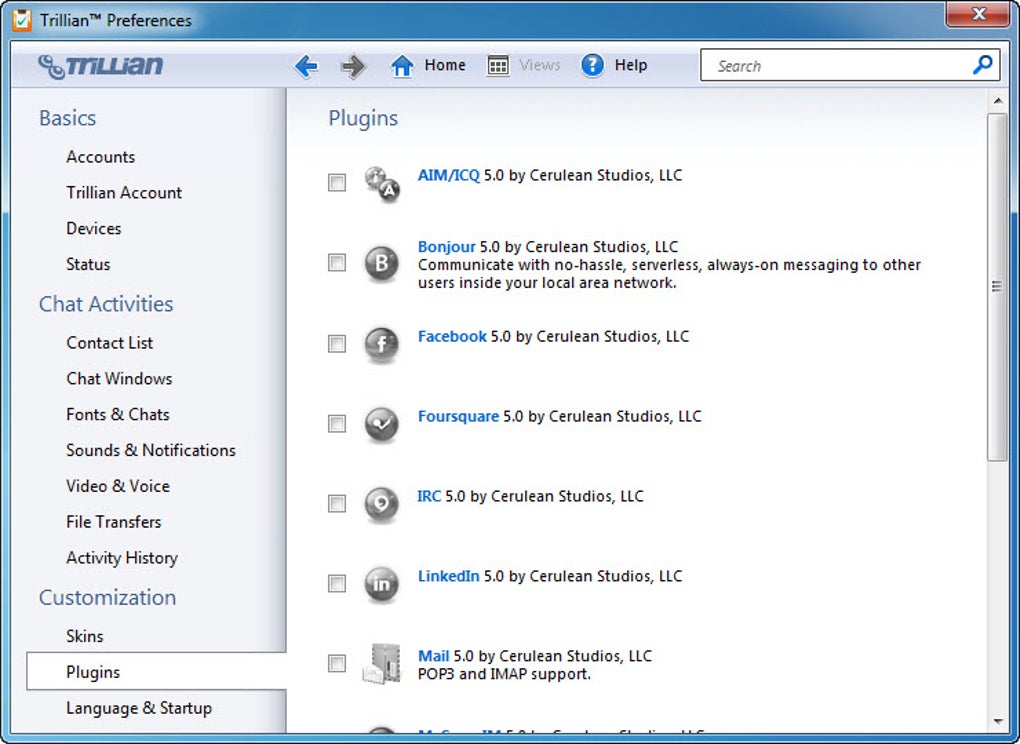Close the Trillian Preferences window
This screenshot has height=744, width=1020.
pyautogui.click(x=978, y=15)
